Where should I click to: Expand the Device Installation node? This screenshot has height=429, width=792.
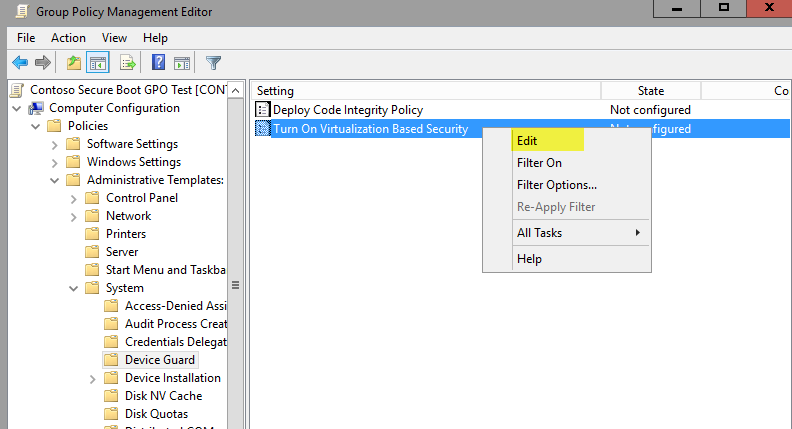[x=92, y=378]
